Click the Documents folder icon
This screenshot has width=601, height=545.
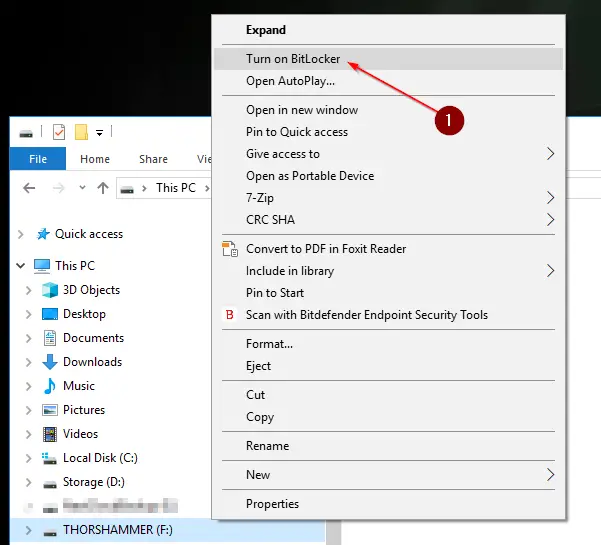[x=50, y=338]
